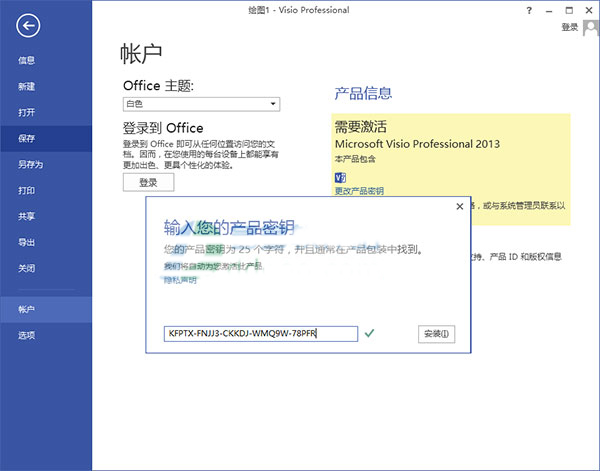
Task: Click the 帐户 page title
Action: (x=141, y=53)
